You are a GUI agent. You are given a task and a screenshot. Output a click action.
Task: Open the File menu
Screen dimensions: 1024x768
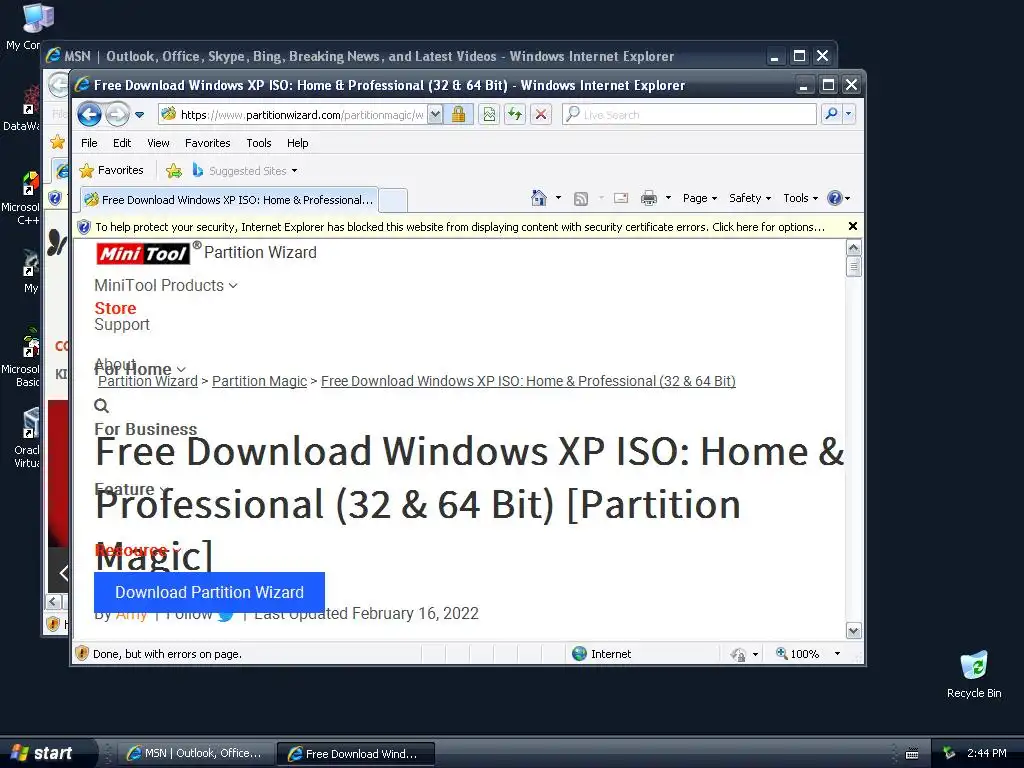pos(89,143)
